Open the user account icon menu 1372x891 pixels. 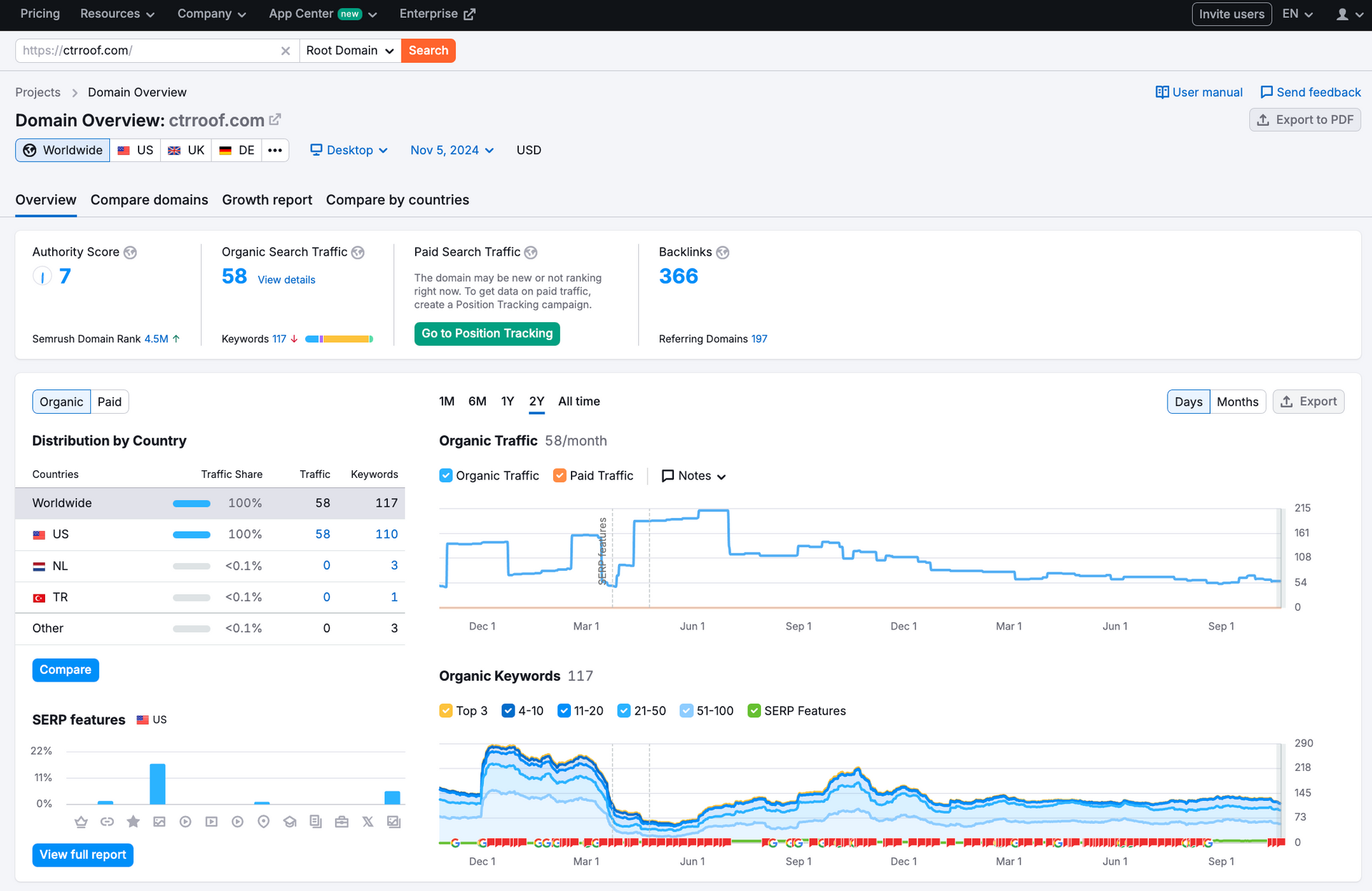click(1348, 14)
